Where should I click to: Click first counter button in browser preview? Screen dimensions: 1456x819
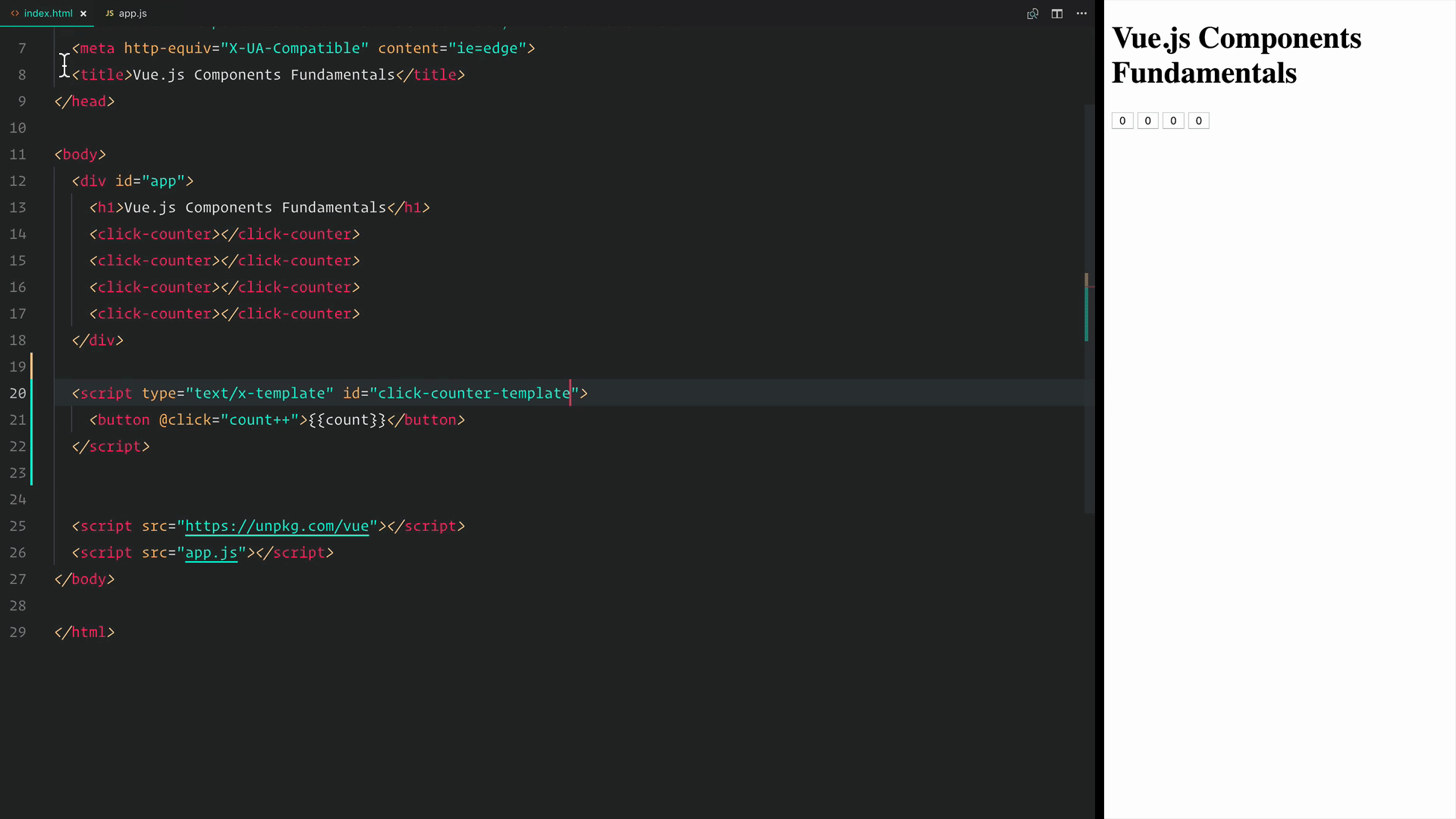click(x=1122, y=121)
